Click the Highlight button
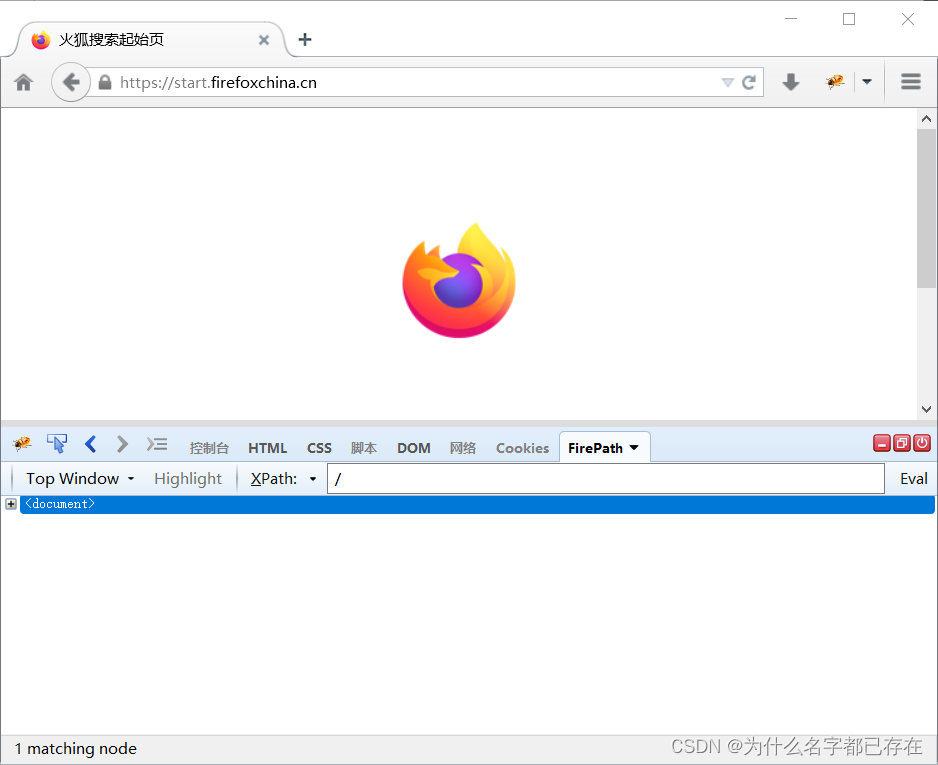 188,478
